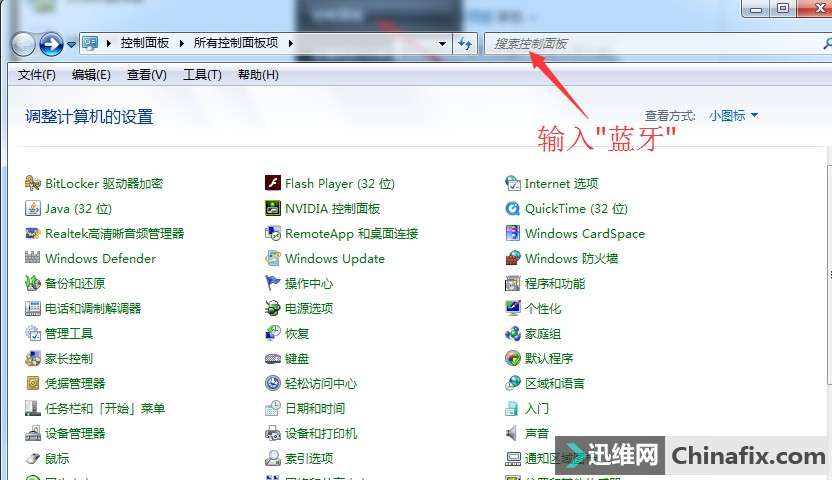The image size is (832, 480).
Task: Open the 查看(V) menu
Action: [146, 75]
